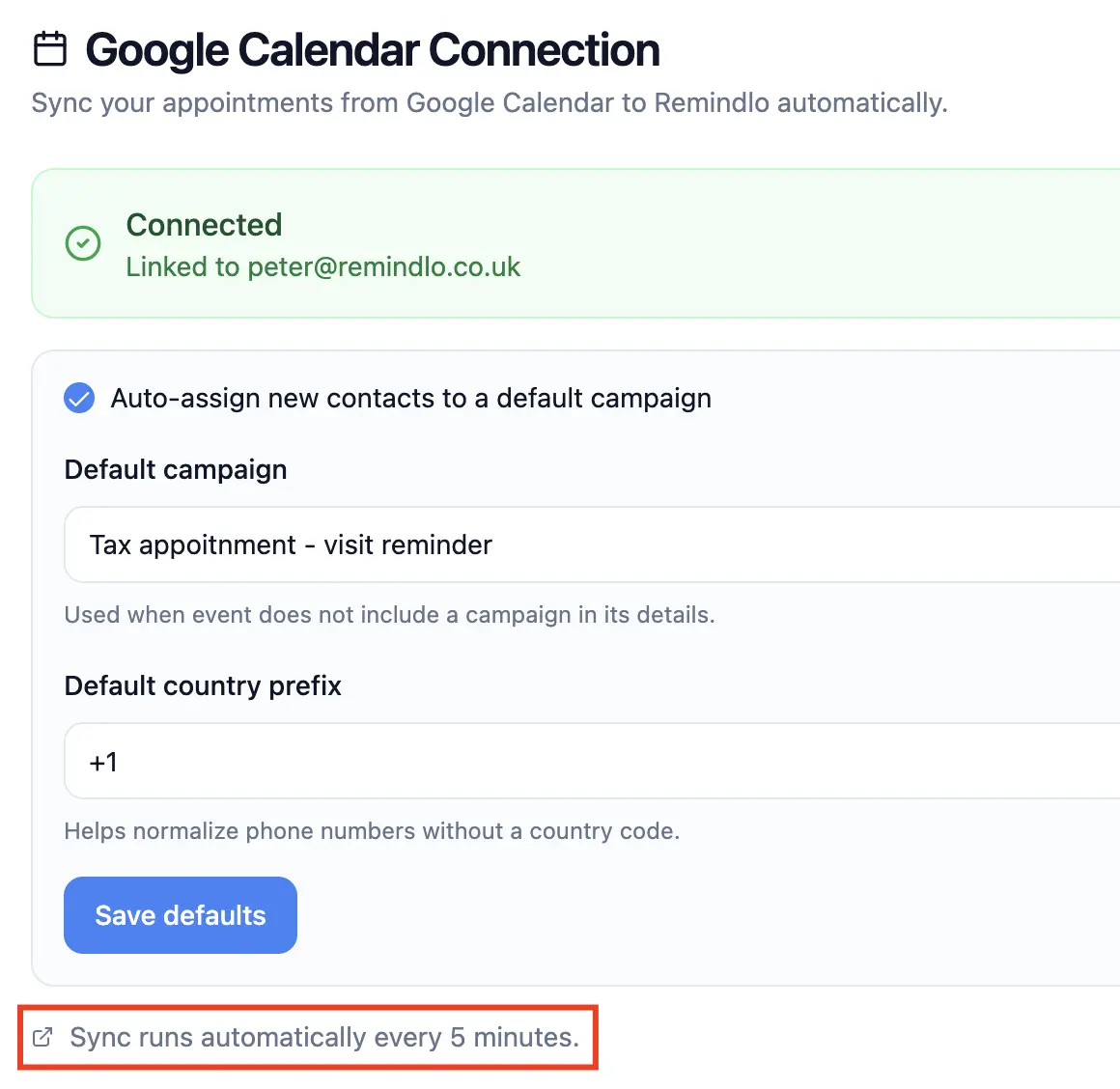Open the Default country prefix field options
Viewport: 1120px width, 1089px height.
click(579, 761)
